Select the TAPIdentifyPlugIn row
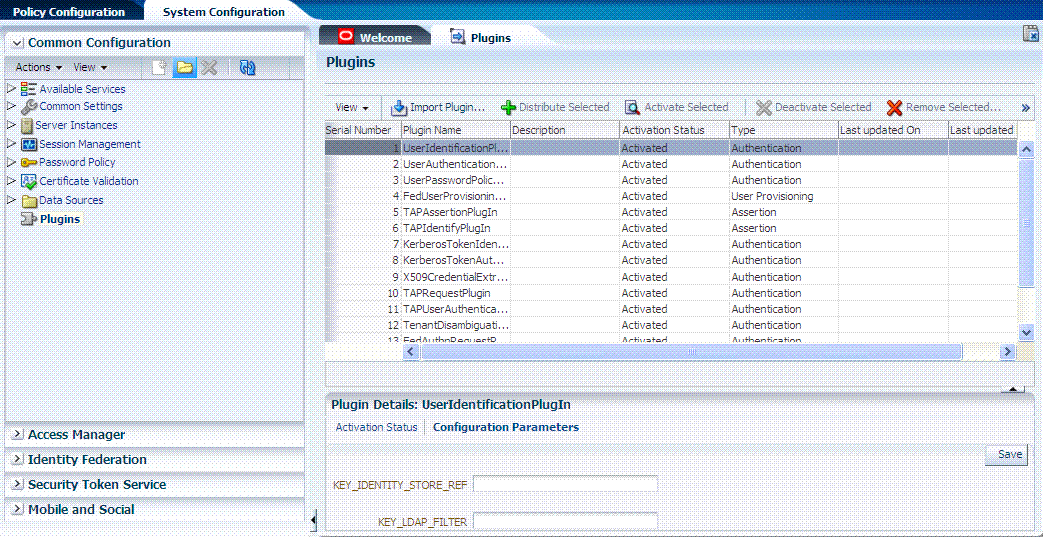Screen dimensions: 1043x537 (x=670, y=228)
